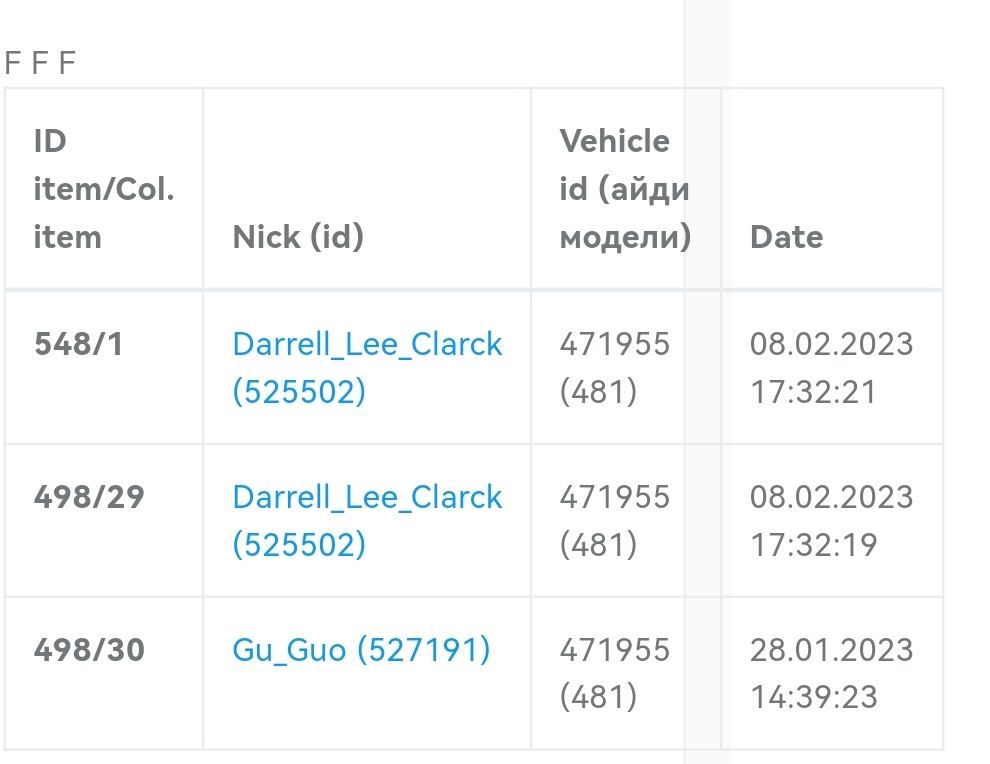Screen dimensions: 990x764
Task: Open Darrell_Lee_Clarck link in 498/29 row
Action: tap(367, 497)
